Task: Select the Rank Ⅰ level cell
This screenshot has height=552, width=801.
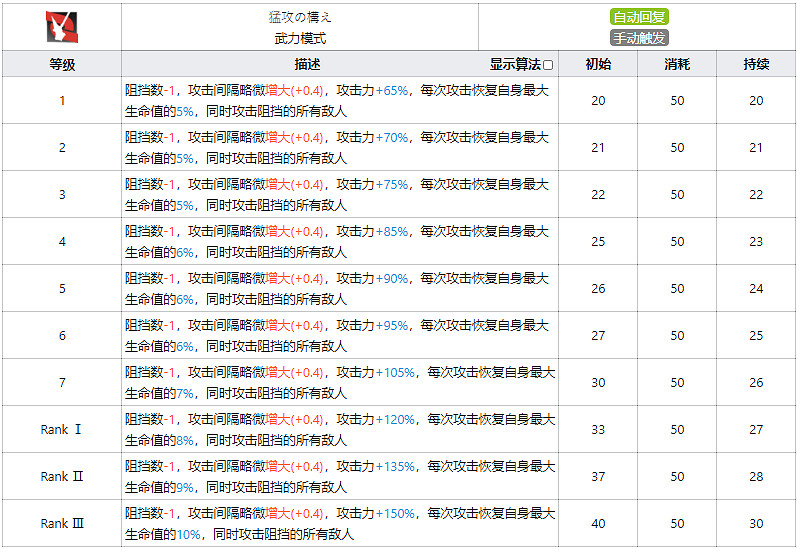Action: coord(62,429)
